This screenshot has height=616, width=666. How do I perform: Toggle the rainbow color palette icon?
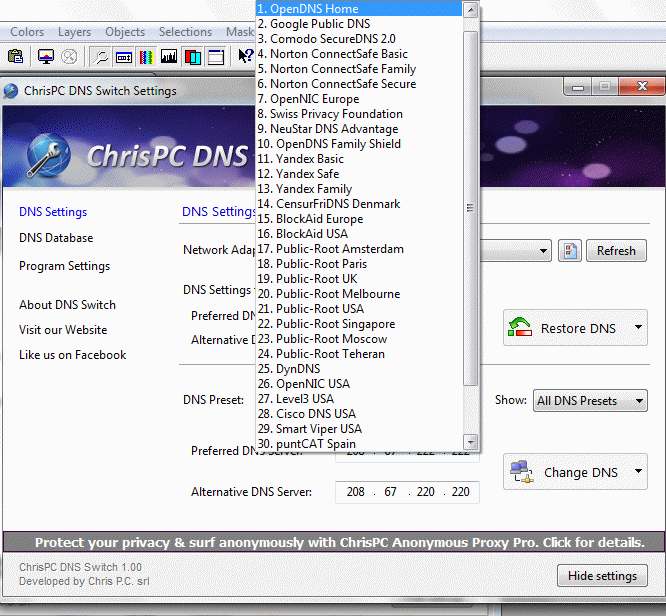[x=146, y=57]
